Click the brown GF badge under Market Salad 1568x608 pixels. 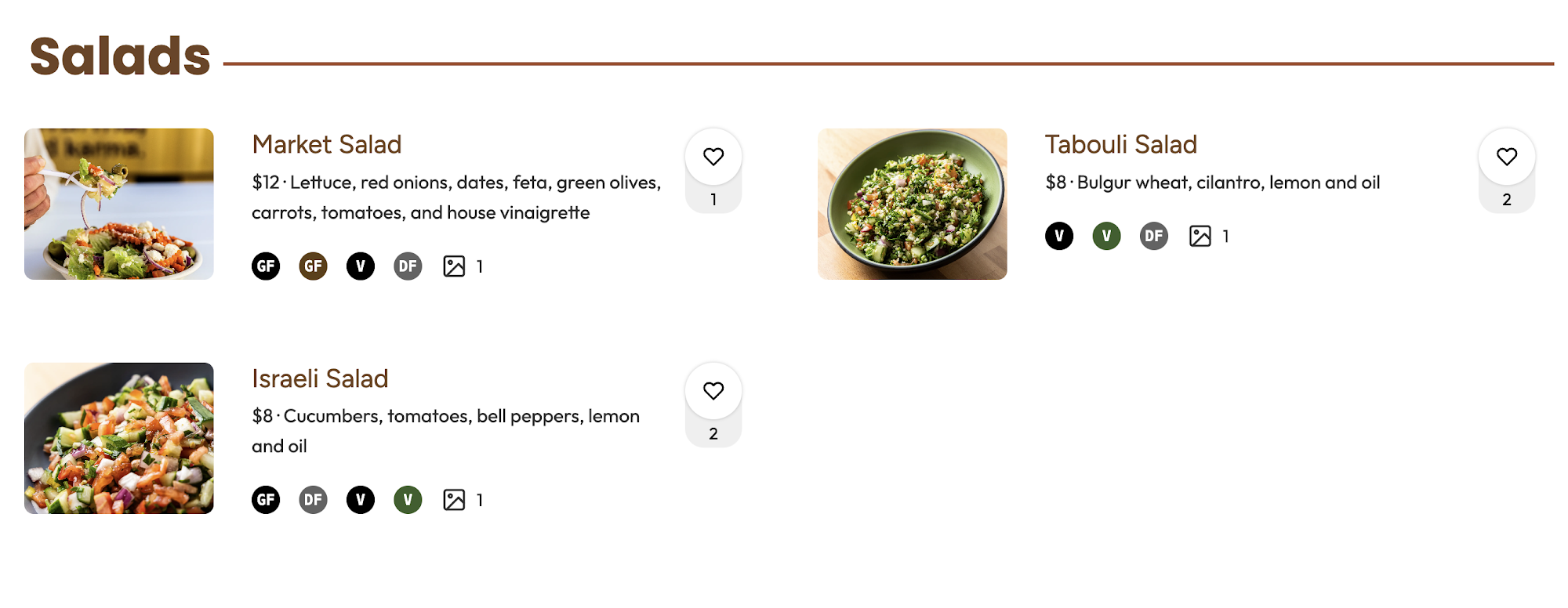(313, 266)
